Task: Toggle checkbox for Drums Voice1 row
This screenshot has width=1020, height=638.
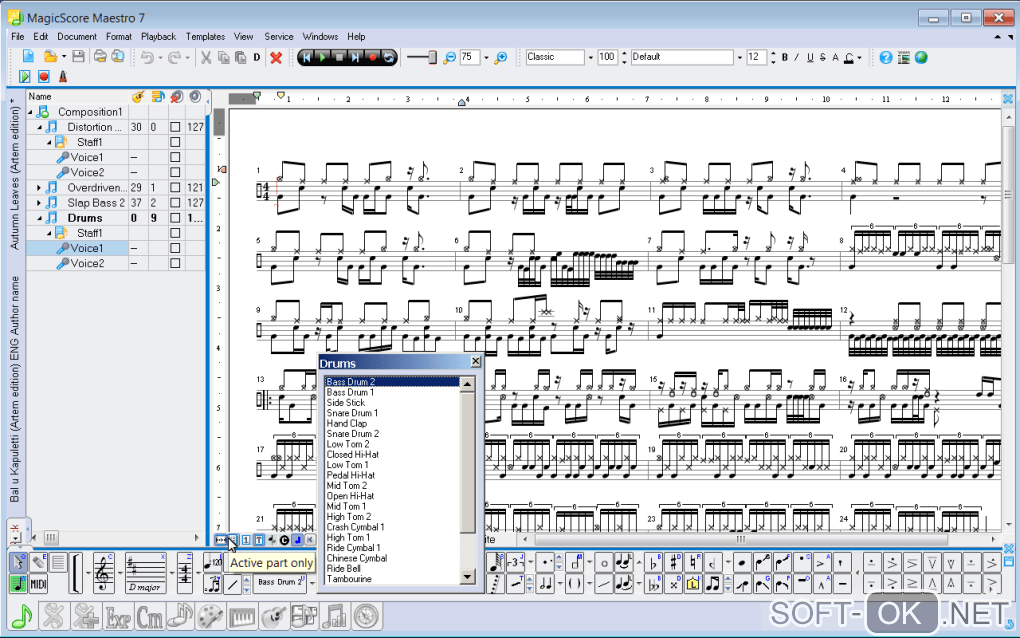Action: click(x=175, y=248)
